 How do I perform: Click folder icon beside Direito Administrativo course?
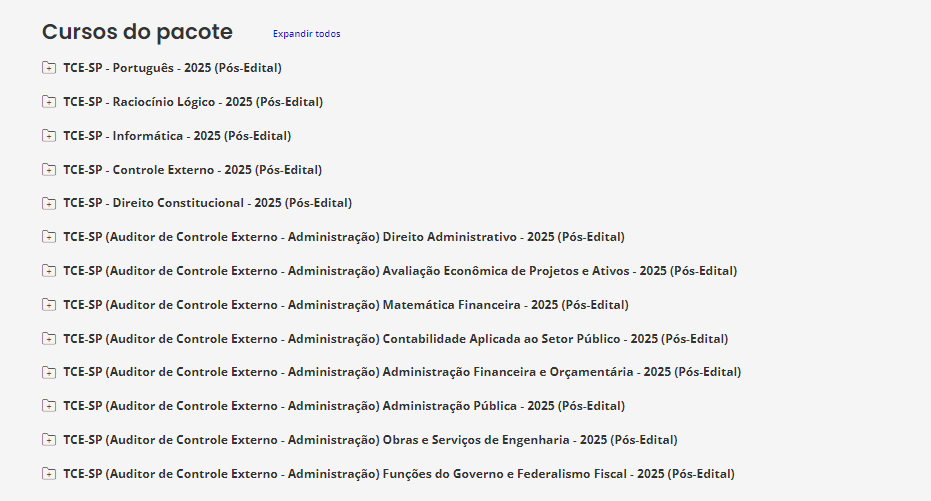point(49,237)
